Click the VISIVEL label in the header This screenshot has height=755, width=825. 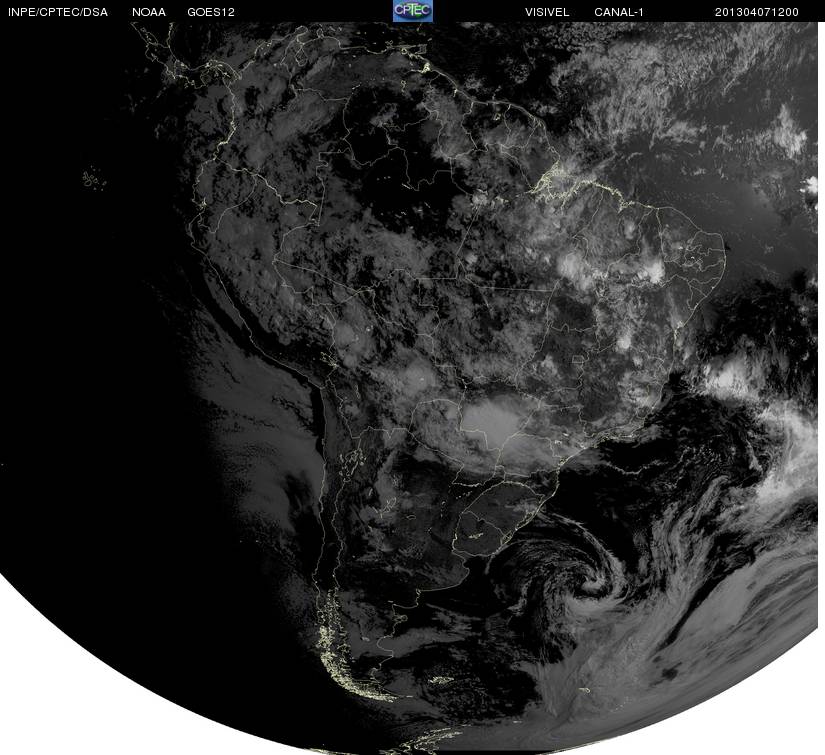pos(547,12)
